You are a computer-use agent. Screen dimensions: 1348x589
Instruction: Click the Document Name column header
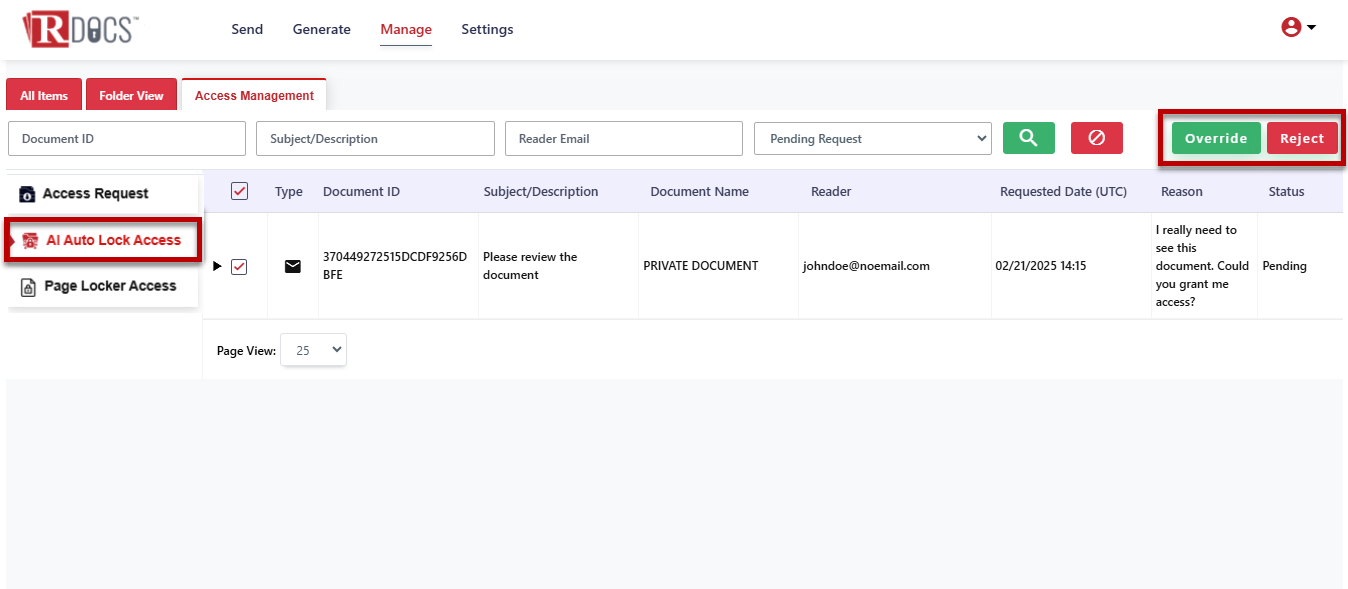pos(699,191)
